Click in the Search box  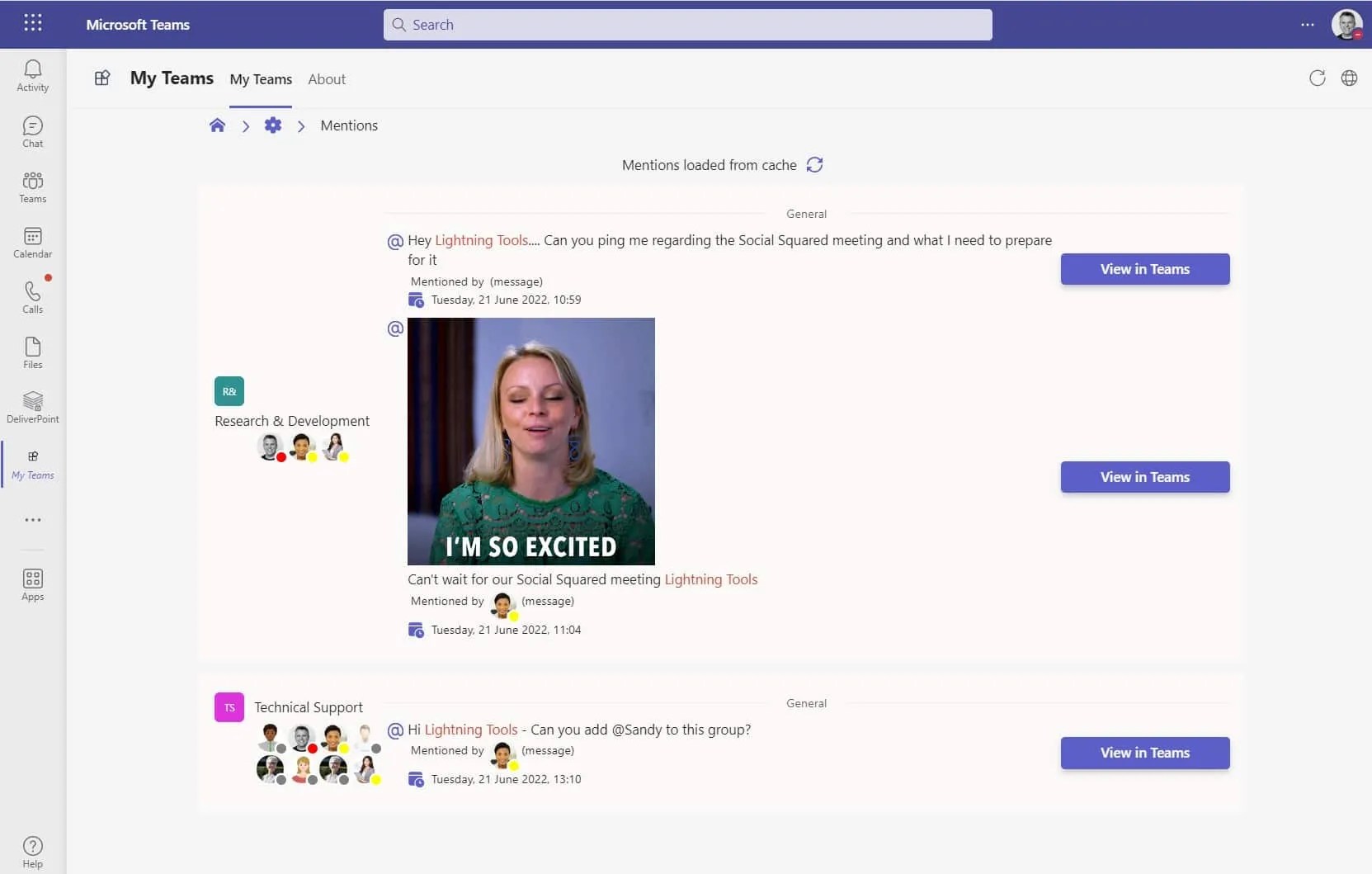point(688,25)
